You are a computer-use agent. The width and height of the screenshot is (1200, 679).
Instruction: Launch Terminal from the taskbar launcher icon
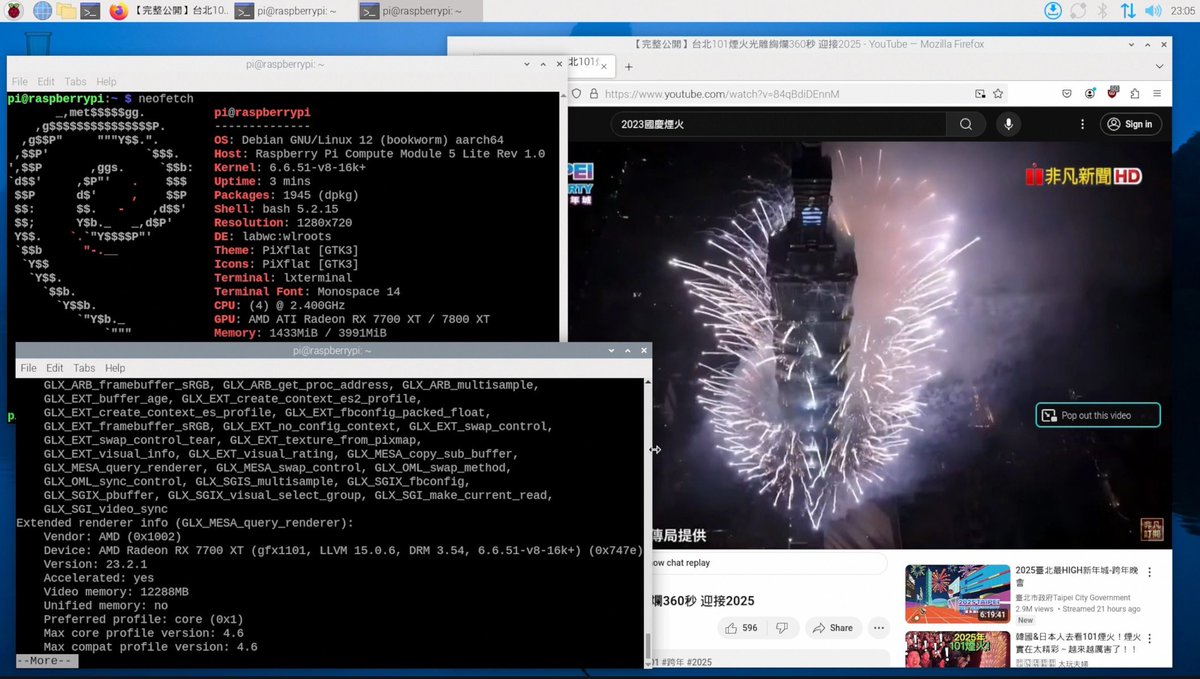[90, 11]
